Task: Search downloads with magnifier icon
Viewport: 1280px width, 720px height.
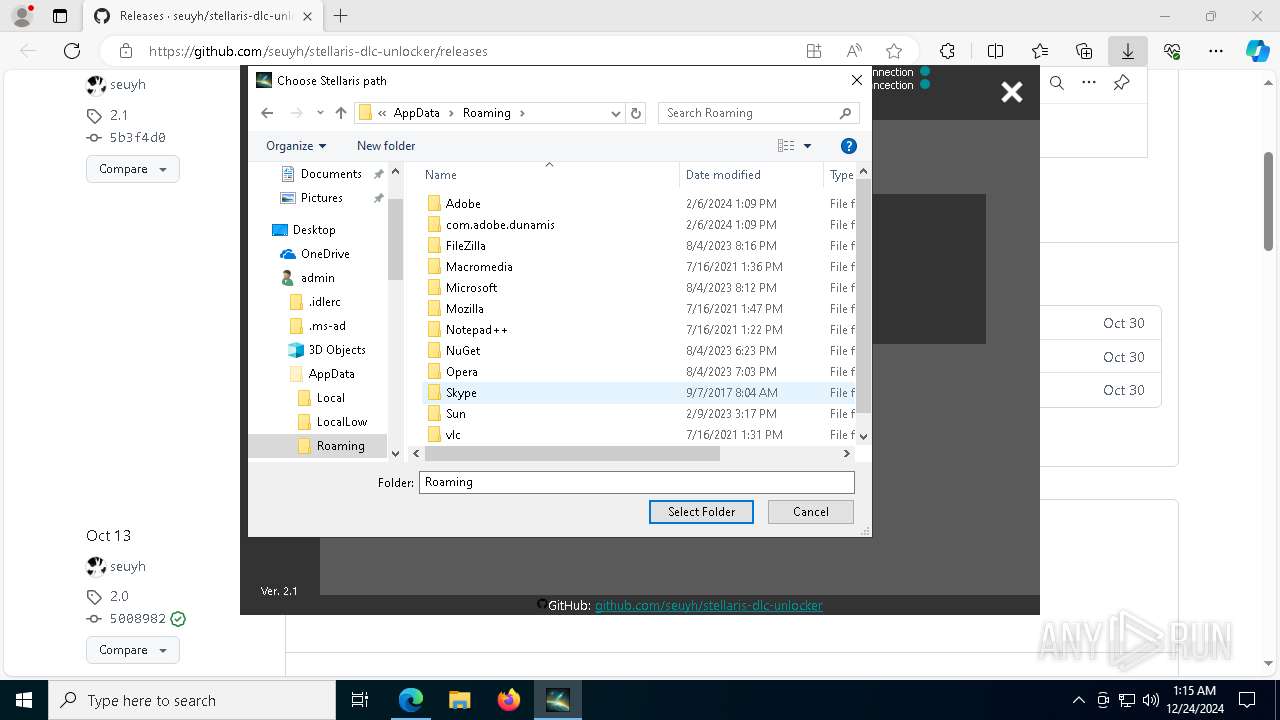Action: [1057, 83]
